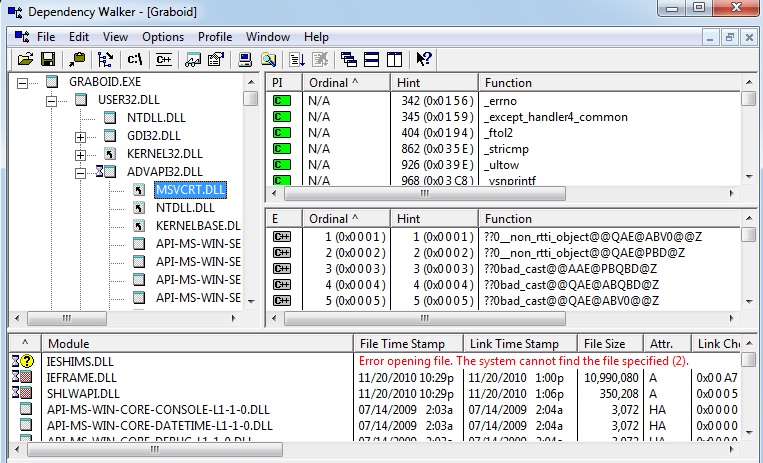Expand the GDI32.DLL tree node
Image resolution: width=763 pixels, height=463 pixels.
click(81, 136)
